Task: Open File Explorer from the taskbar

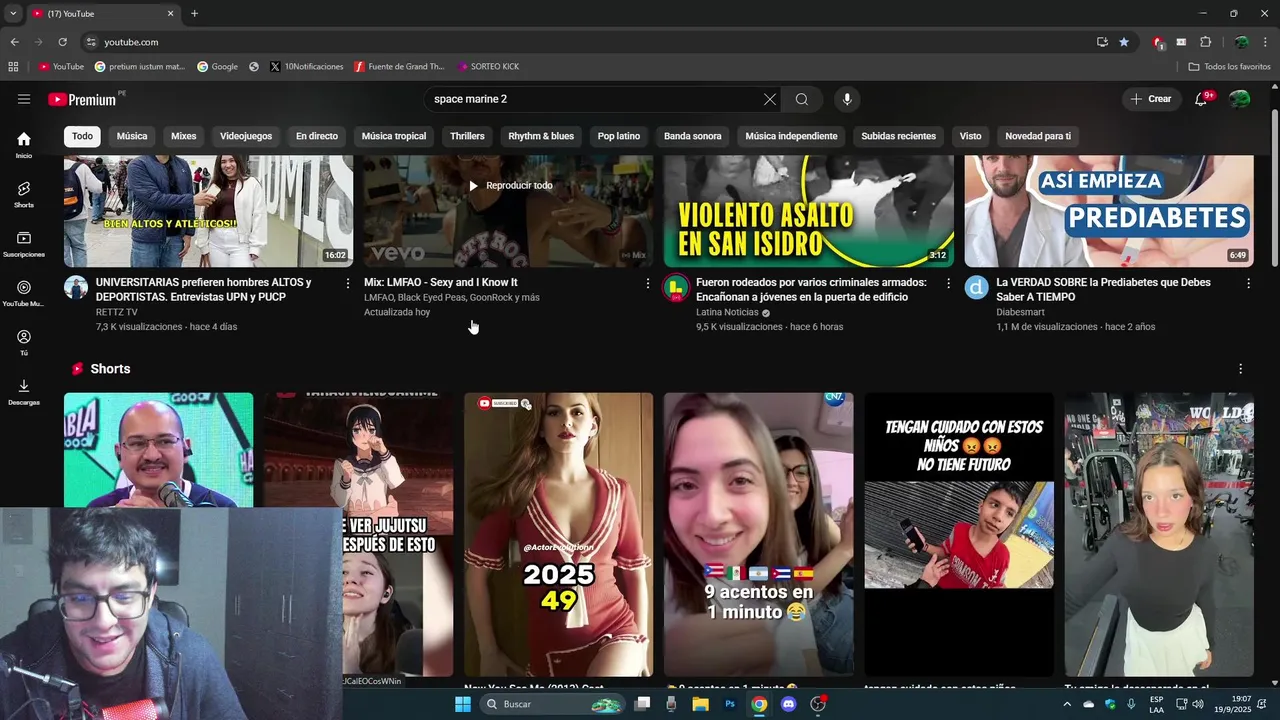Action: pos(701,704)
